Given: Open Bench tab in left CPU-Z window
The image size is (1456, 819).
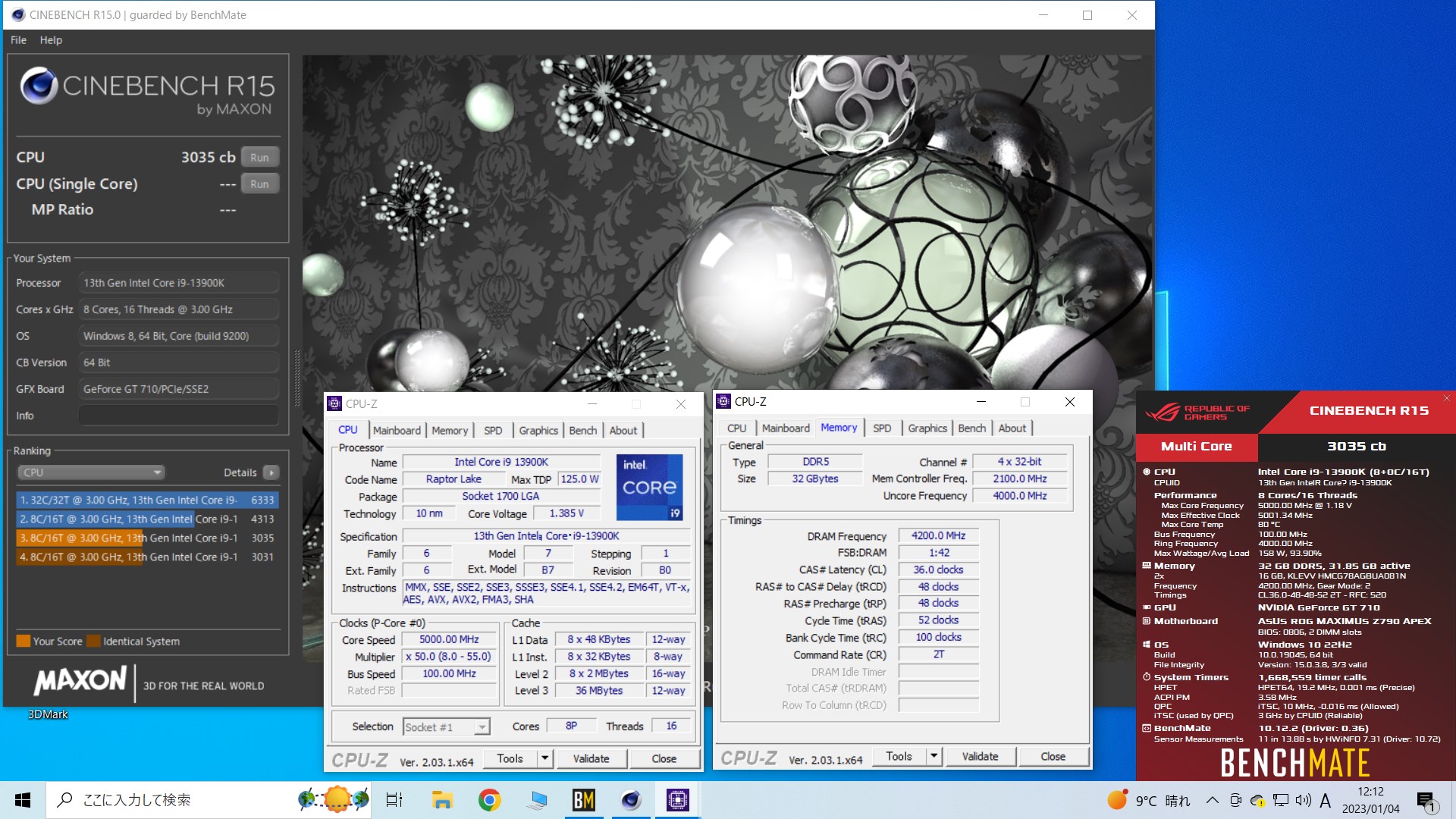Looking at the screenshot, I should pos(583,430).
